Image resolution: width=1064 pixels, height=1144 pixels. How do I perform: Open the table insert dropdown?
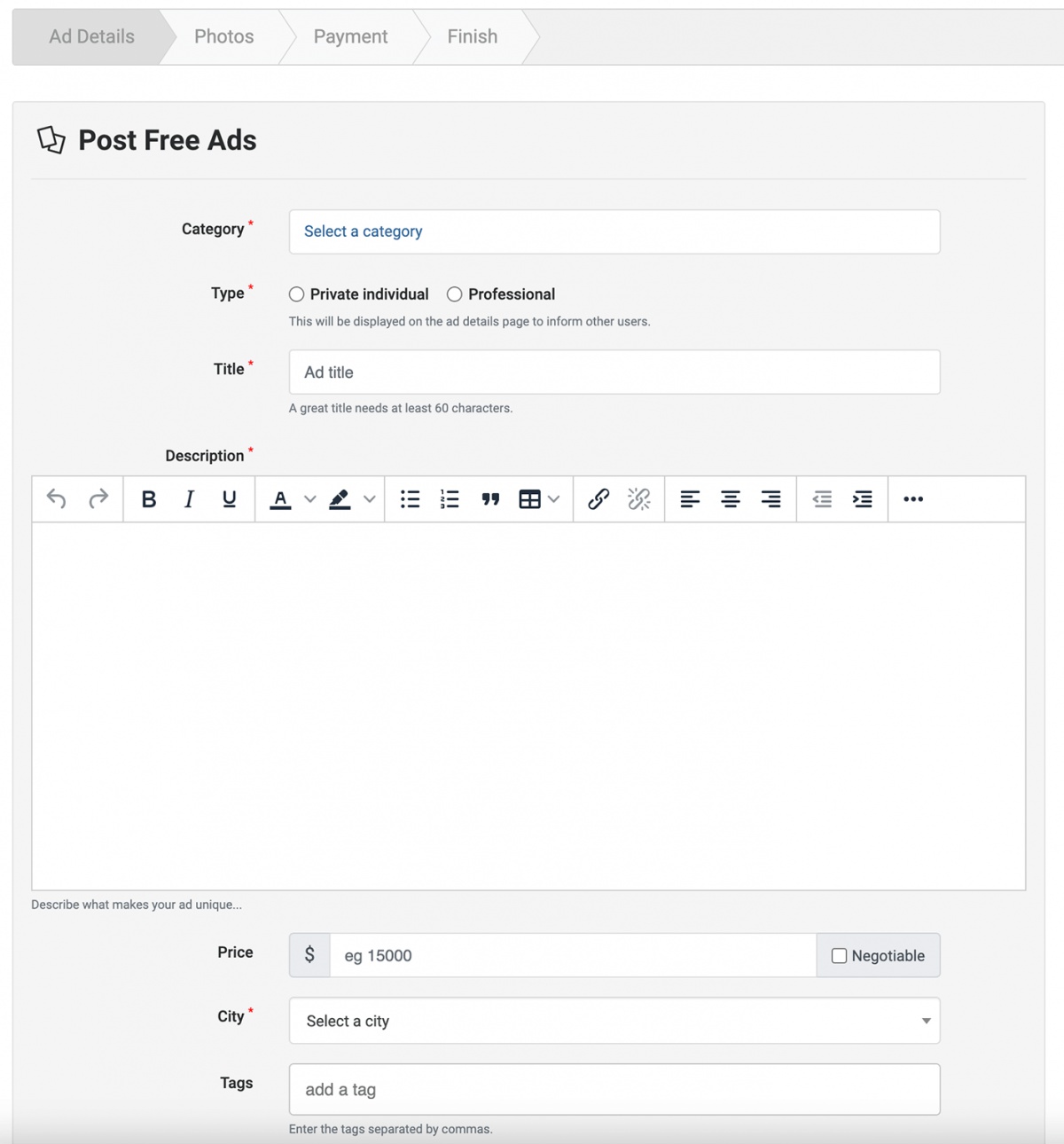point(553,499)
